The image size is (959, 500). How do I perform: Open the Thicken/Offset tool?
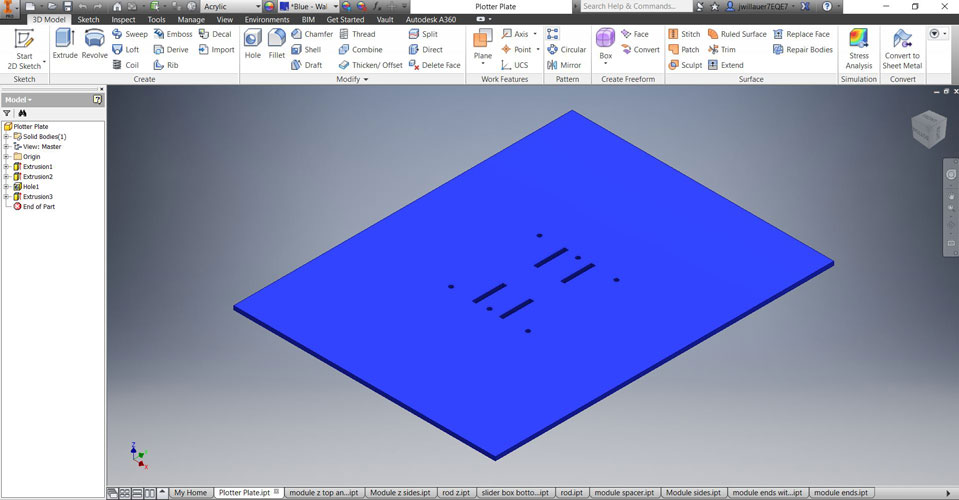coord(371,65)
